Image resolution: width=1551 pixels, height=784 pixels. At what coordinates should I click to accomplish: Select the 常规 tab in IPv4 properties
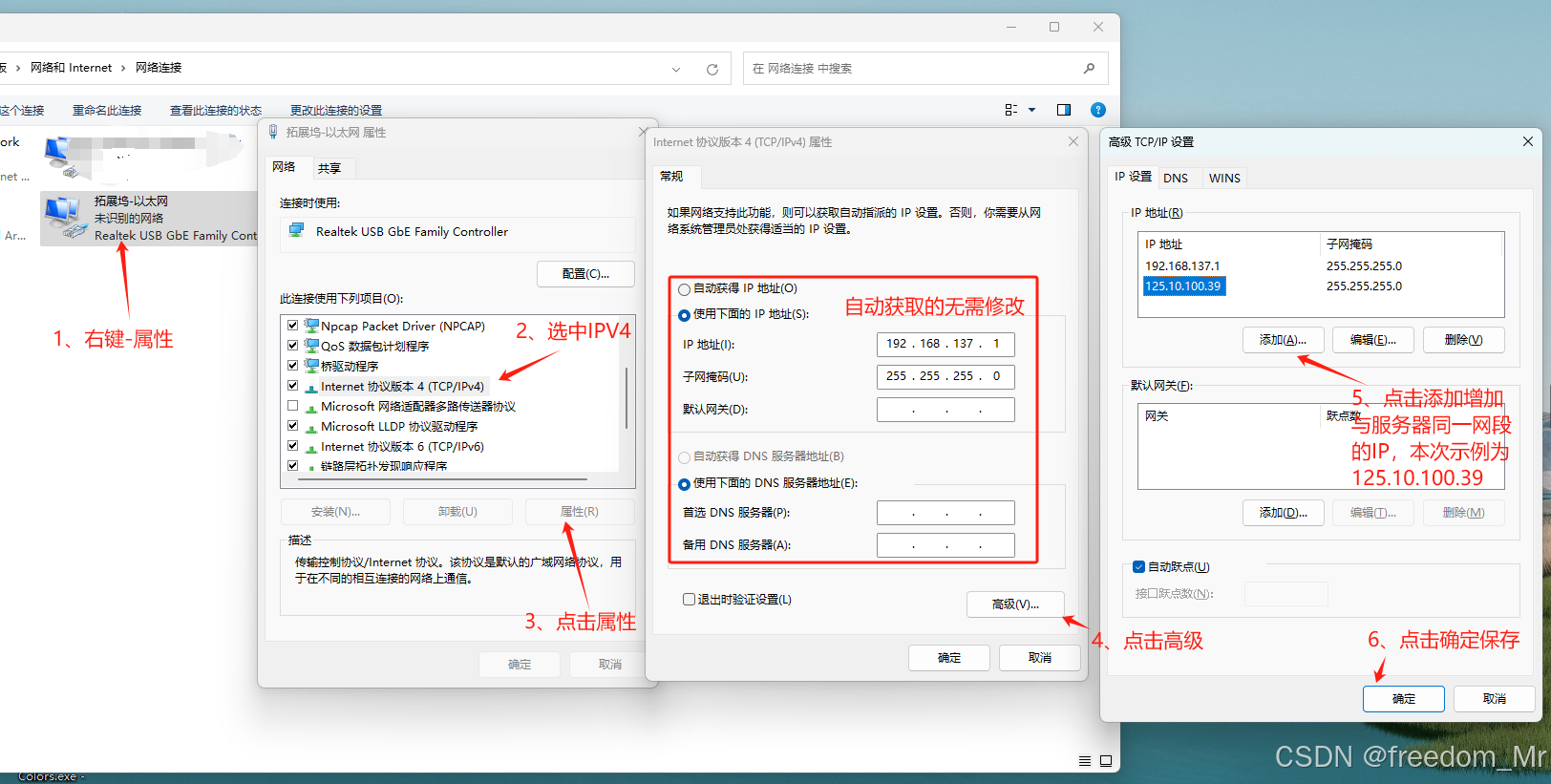click(x=671, y=177)
